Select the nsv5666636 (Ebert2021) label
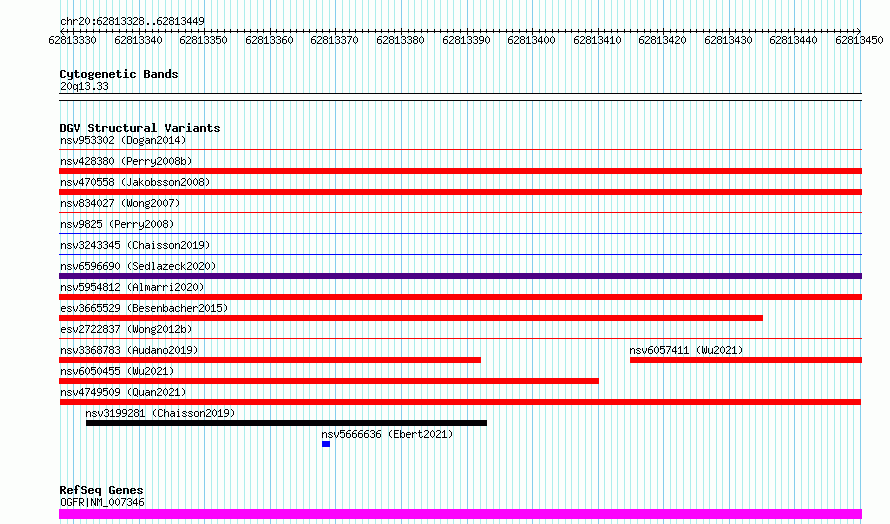This screenshot has height=524, width=890. 387,434
